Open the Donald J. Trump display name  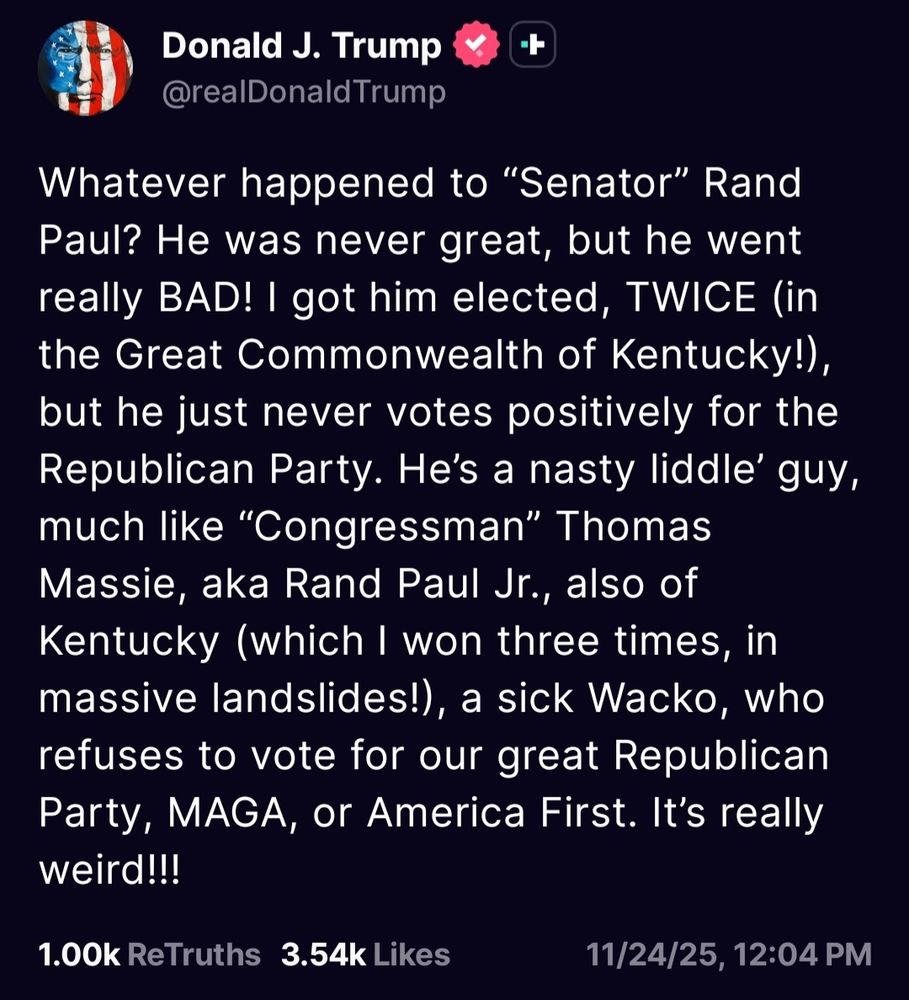tap(302, 45)
